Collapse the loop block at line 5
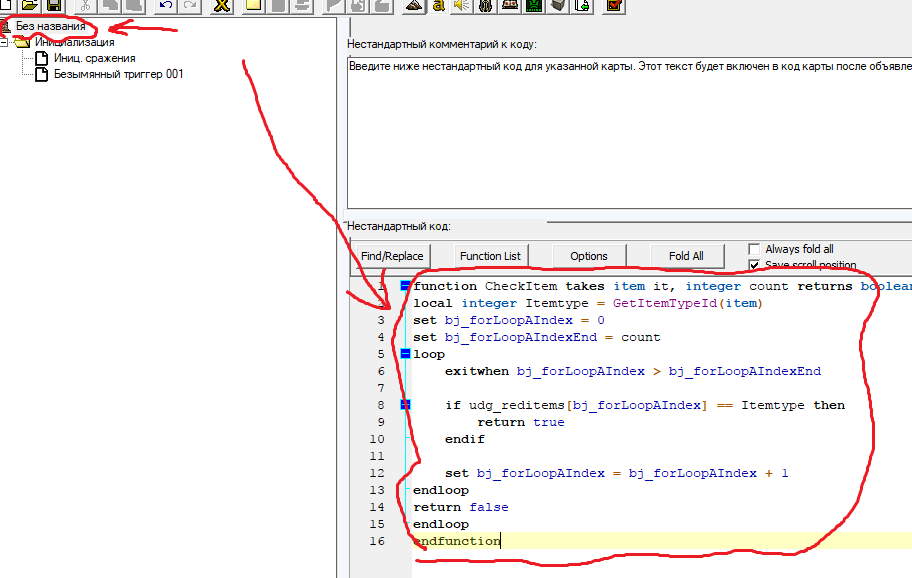The image size is (912, 578). click(405, 354)
